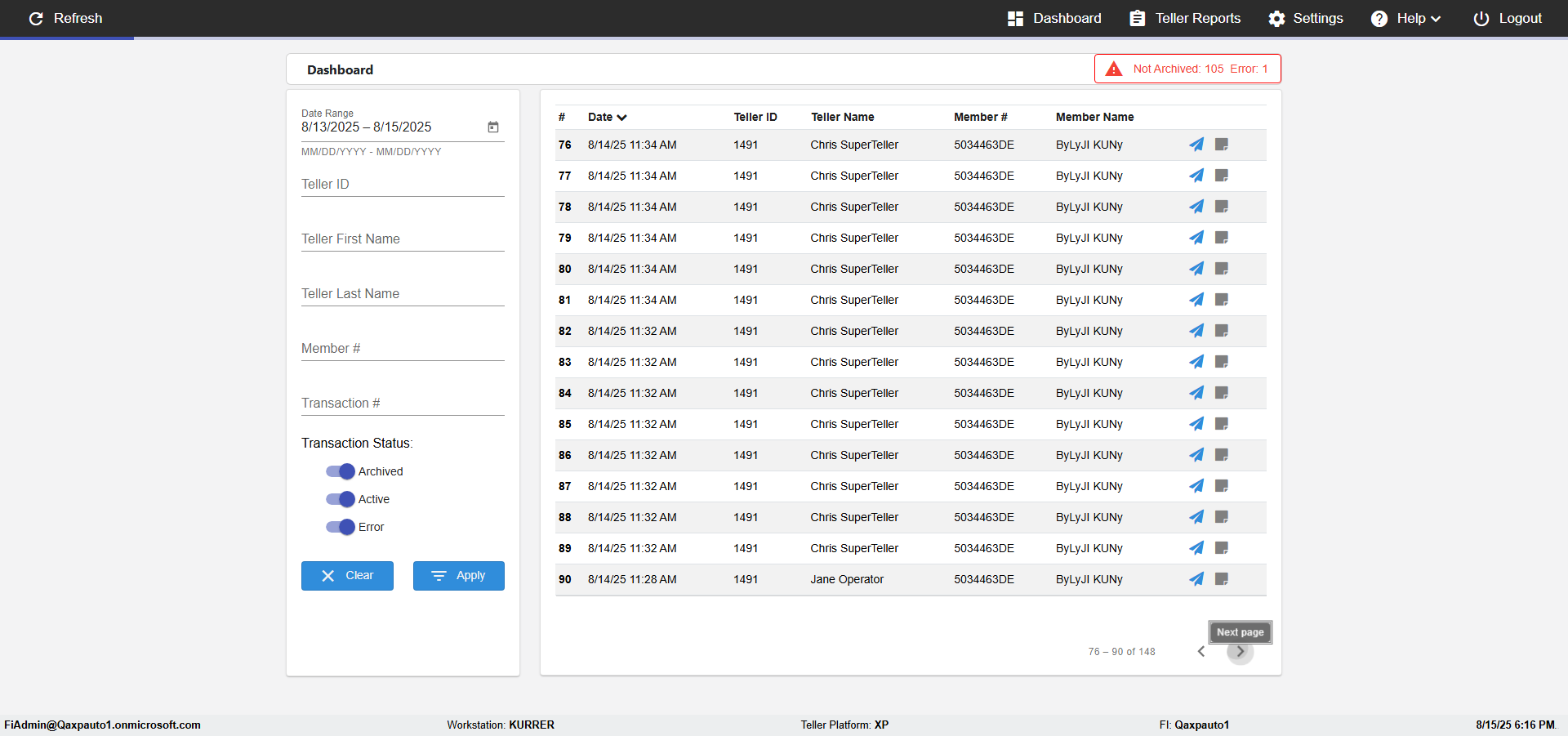Click the Not Archived error alert badge
This screenshot has height=736, width=1568.
[1187, 69]
